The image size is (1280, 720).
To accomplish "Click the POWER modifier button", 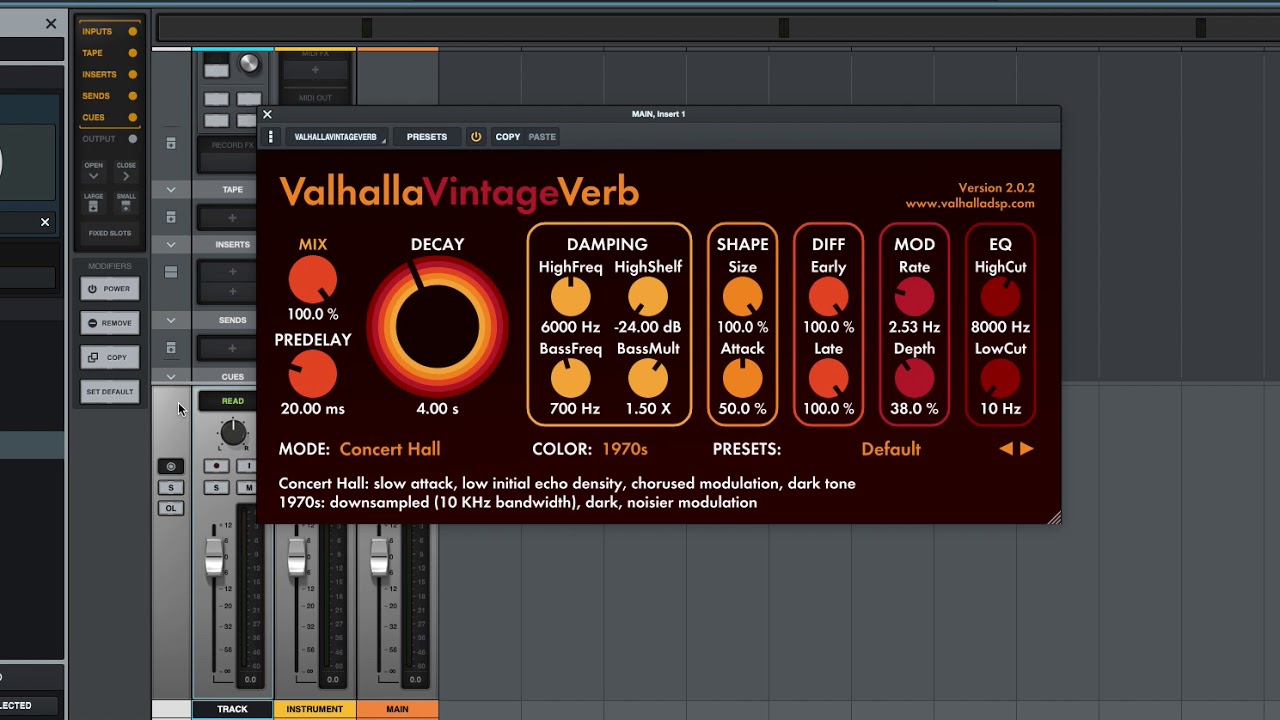I will [x=109, y=289].
